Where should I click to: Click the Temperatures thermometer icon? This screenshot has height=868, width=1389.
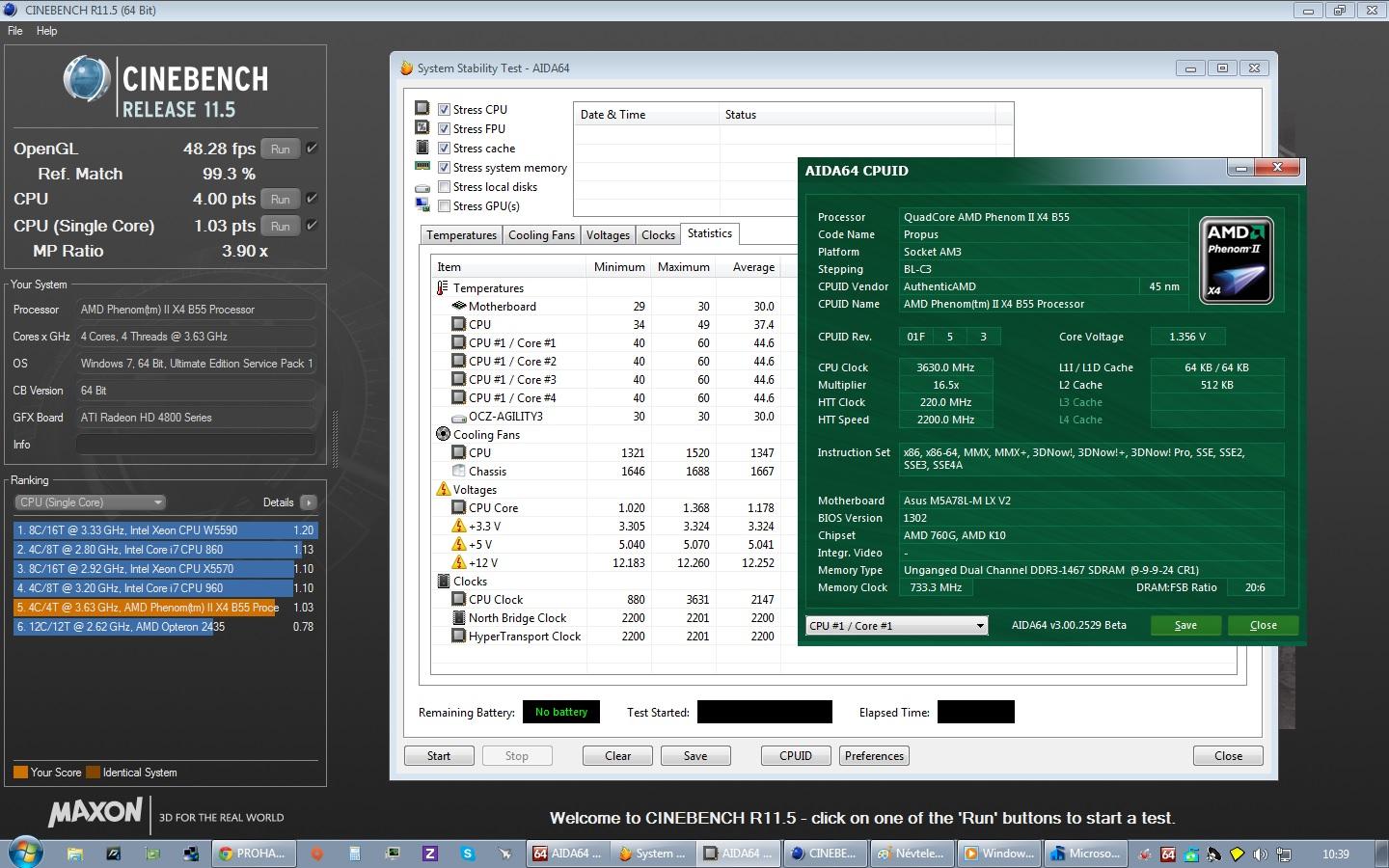point(443,287)
